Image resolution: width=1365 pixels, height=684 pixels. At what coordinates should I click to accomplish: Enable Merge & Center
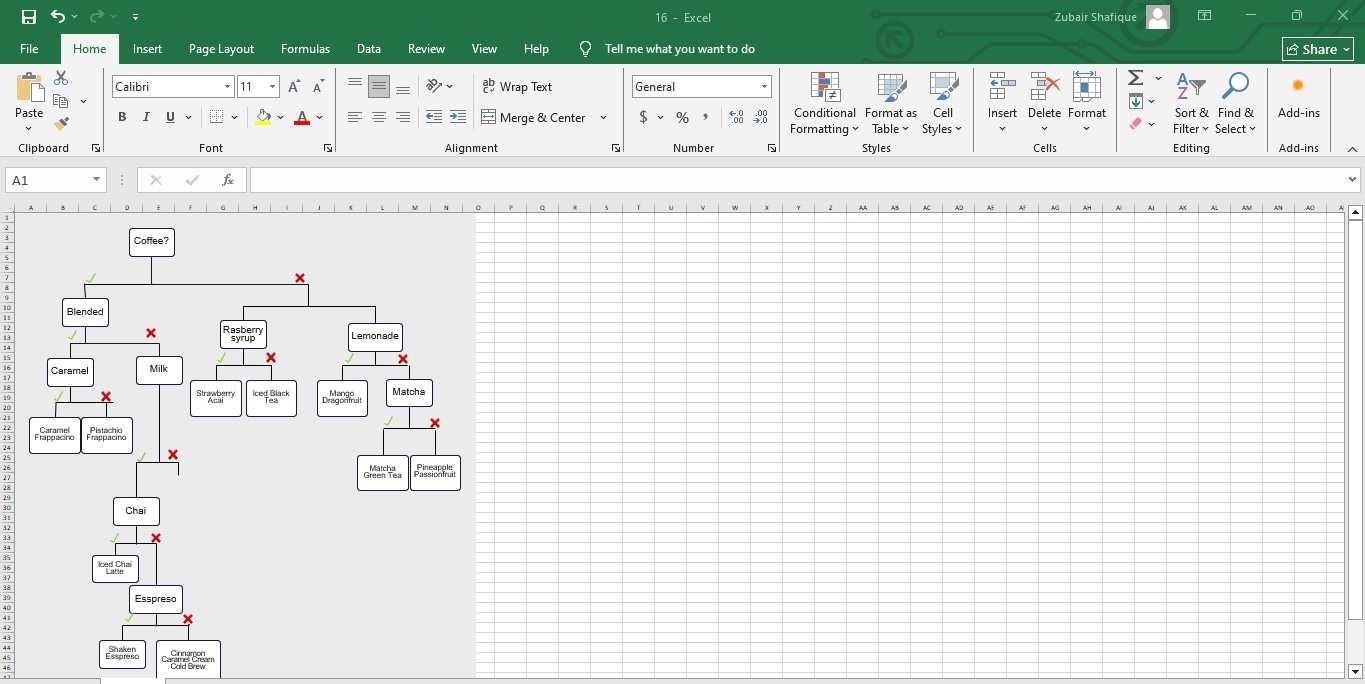tap(536, 117)
